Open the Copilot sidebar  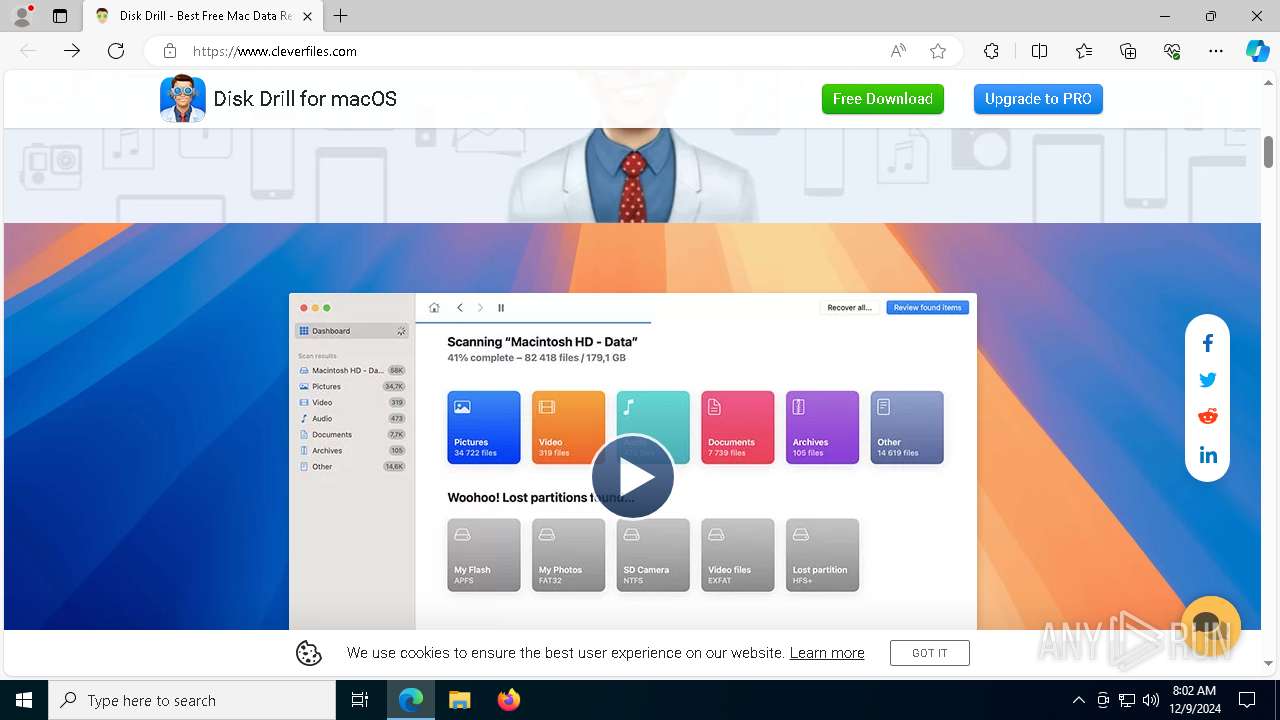(1257, 51)
